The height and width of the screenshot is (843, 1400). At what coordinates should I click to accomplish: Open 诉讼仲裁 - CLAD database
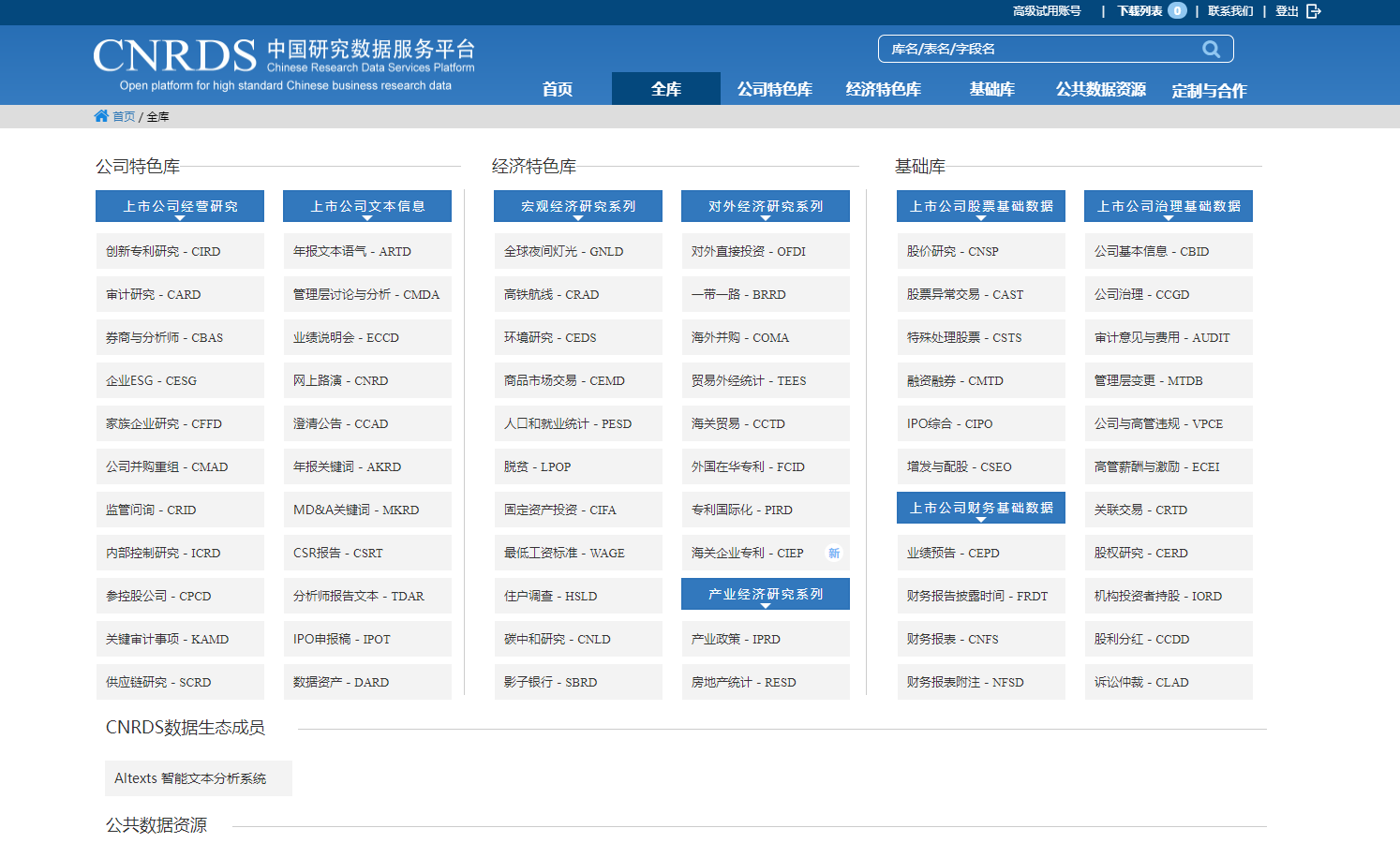point(1169,682)
